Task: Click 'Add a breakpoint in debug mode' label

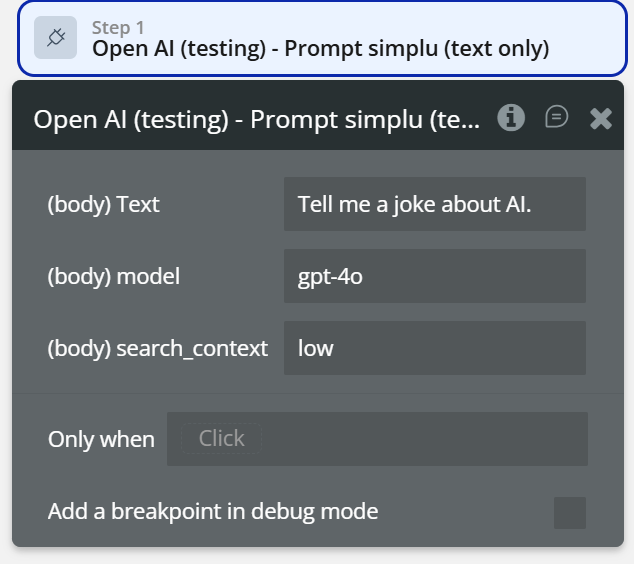Action: pyautogui.click(x=213, y=512)
